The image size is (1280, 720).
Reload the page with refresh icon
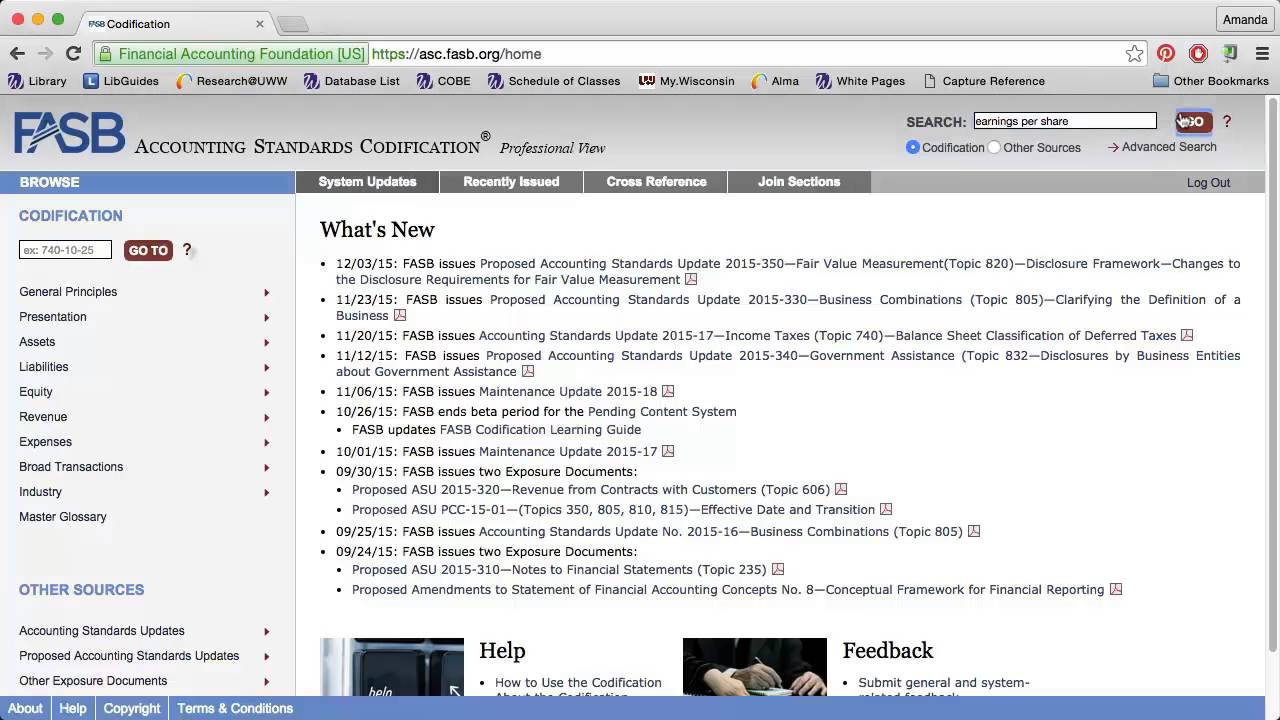click(73, 54)
